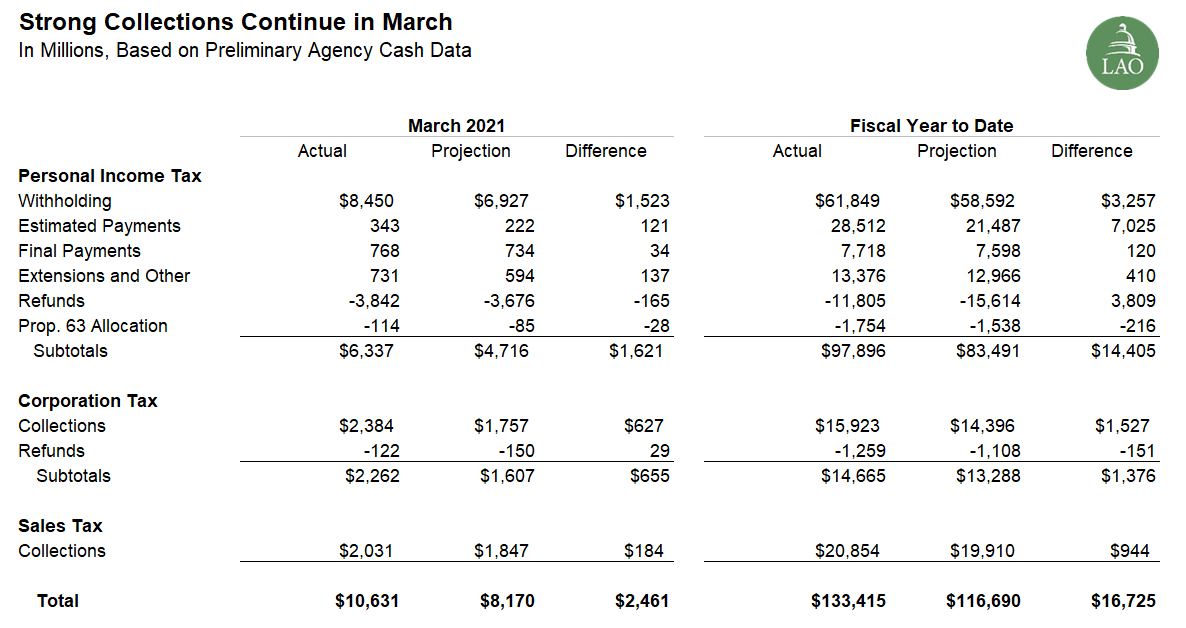Select the 'Prop. 63 Allocation' row label

click(93, 326)
